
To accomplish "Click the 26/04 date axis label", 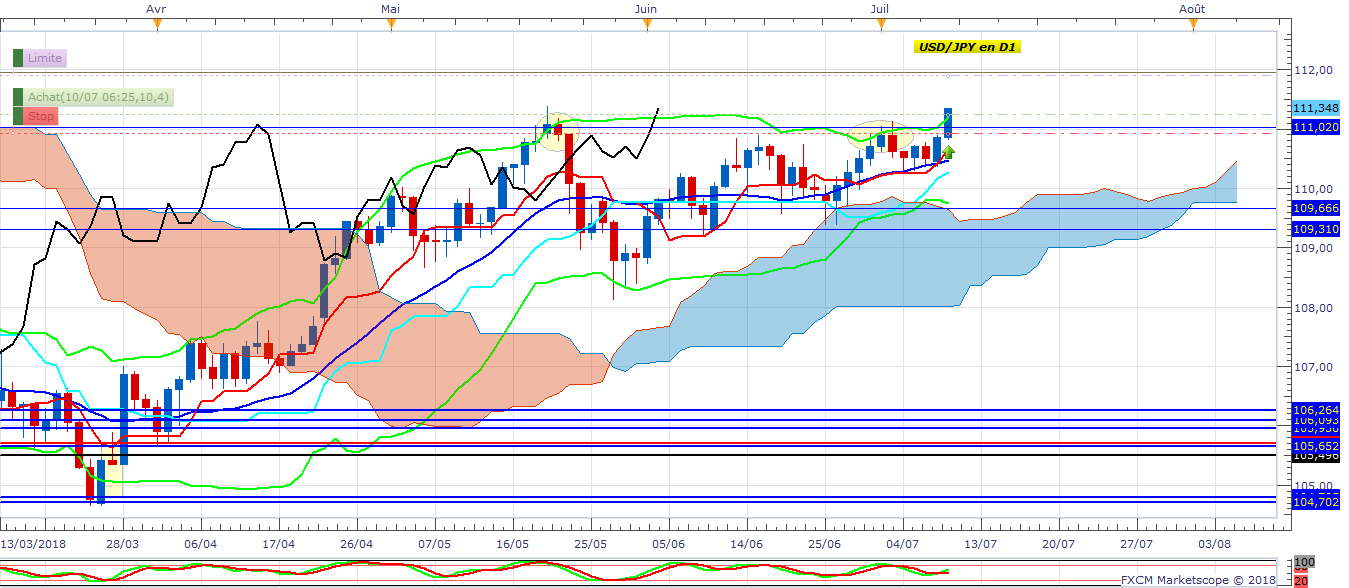I will pyautogui.click(x=357, y=543).
